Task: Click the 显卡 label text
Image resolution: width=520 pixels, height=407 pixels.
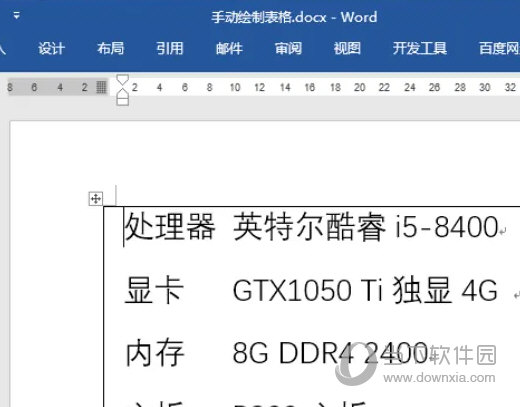Action: pos(154,290)
